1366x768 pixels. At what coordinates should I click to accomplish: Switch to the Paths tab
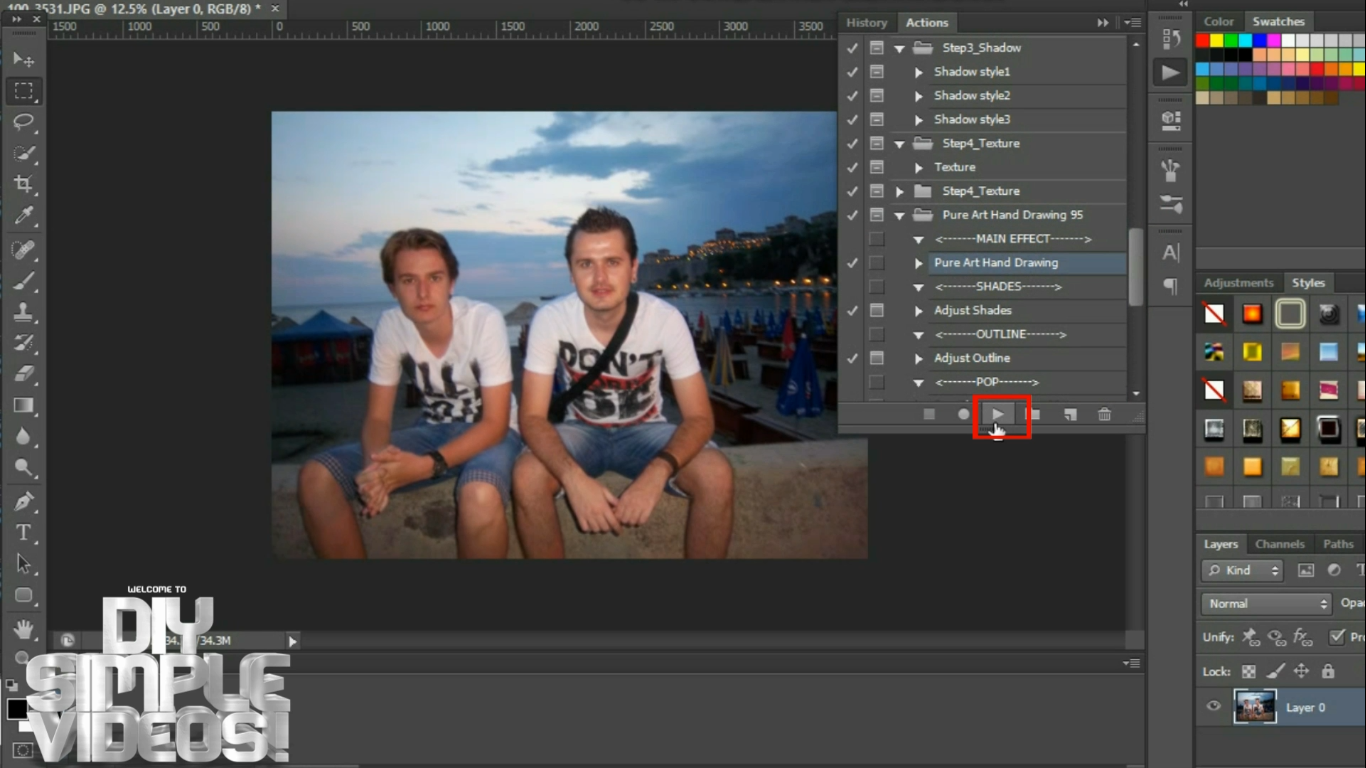point(1338,544)
